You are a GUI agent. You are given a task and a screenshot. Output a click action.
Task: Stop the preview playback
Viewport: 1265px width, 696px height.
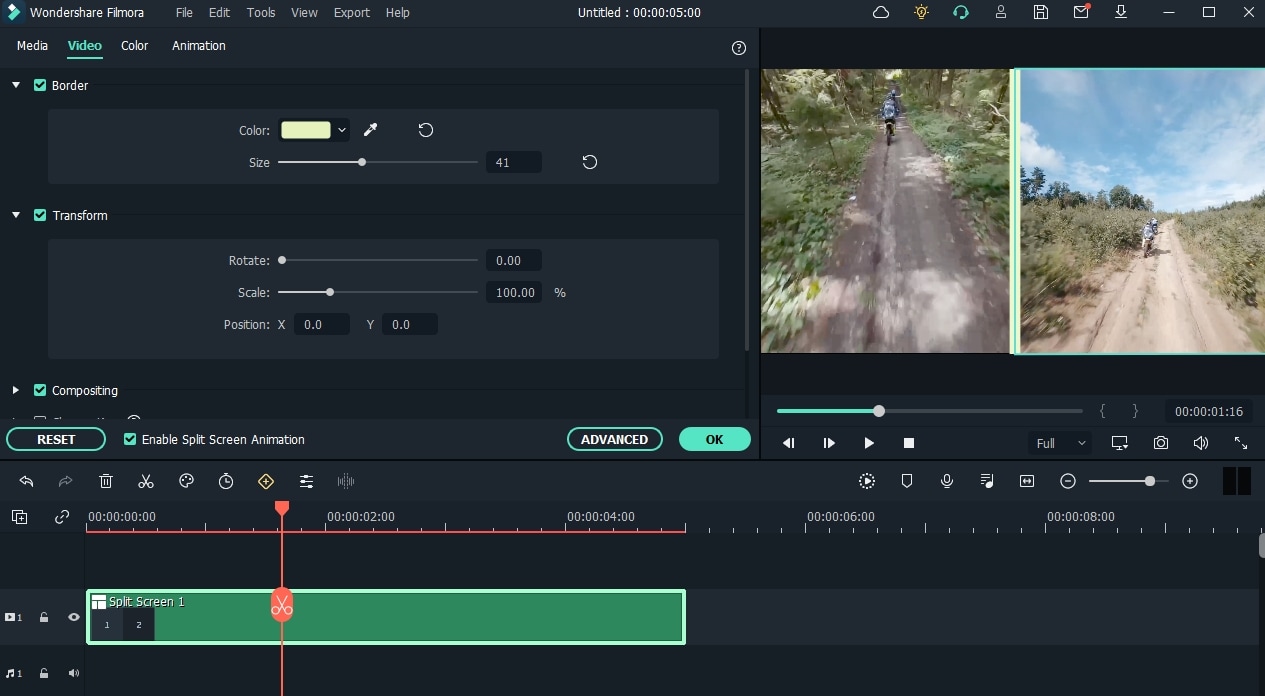pyautogui.click(x=909, y=443)
